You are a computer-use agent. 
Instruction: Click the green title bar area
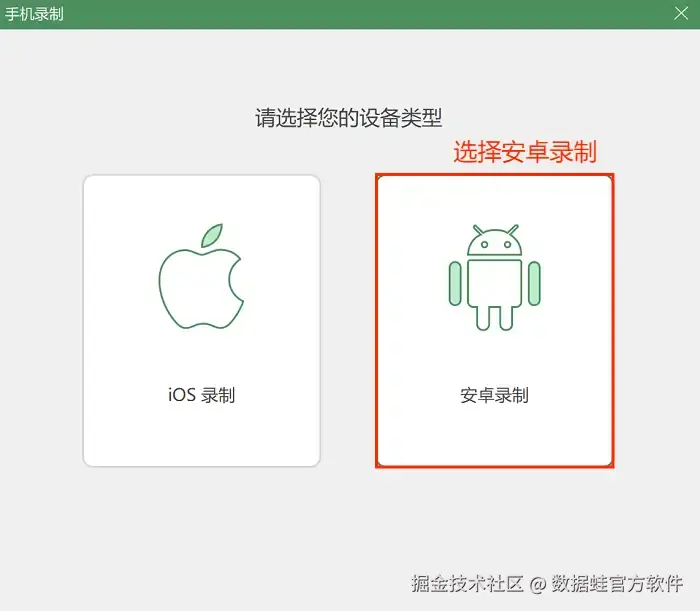click(350, 14)
